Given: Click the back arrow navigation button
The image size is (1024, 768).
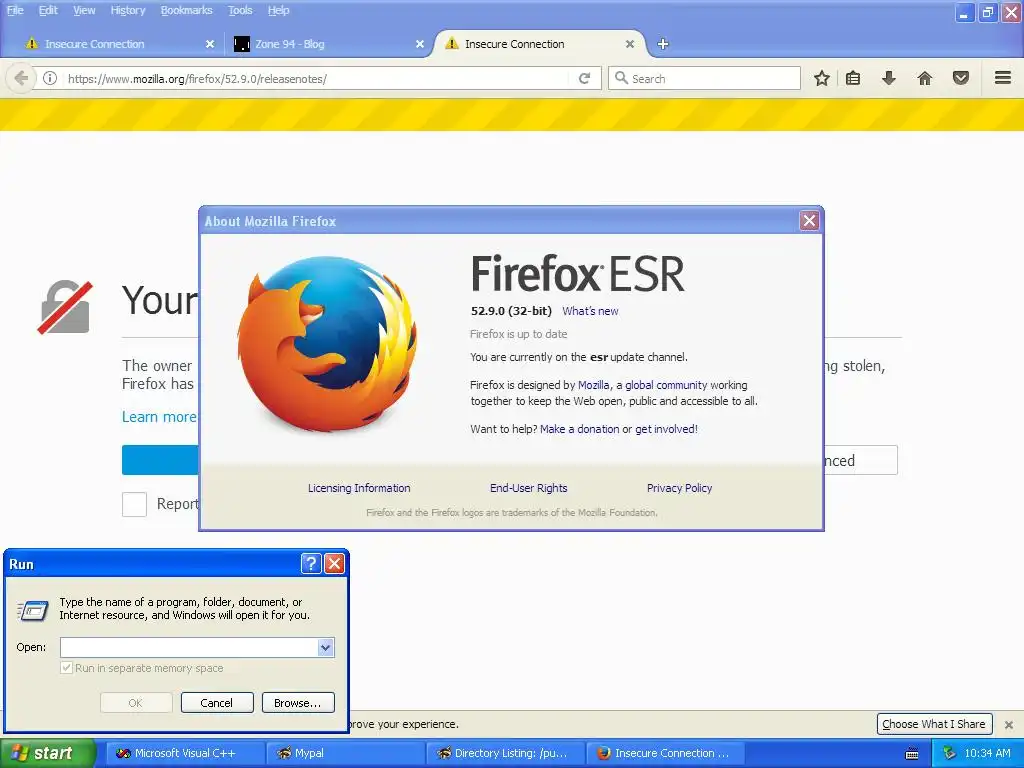Looking at the screenshot, I should coord(20,78).
